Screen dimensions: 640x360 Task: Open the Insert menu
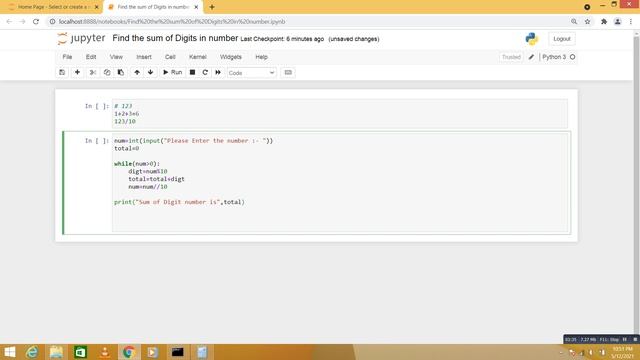(x=144, y=57)
